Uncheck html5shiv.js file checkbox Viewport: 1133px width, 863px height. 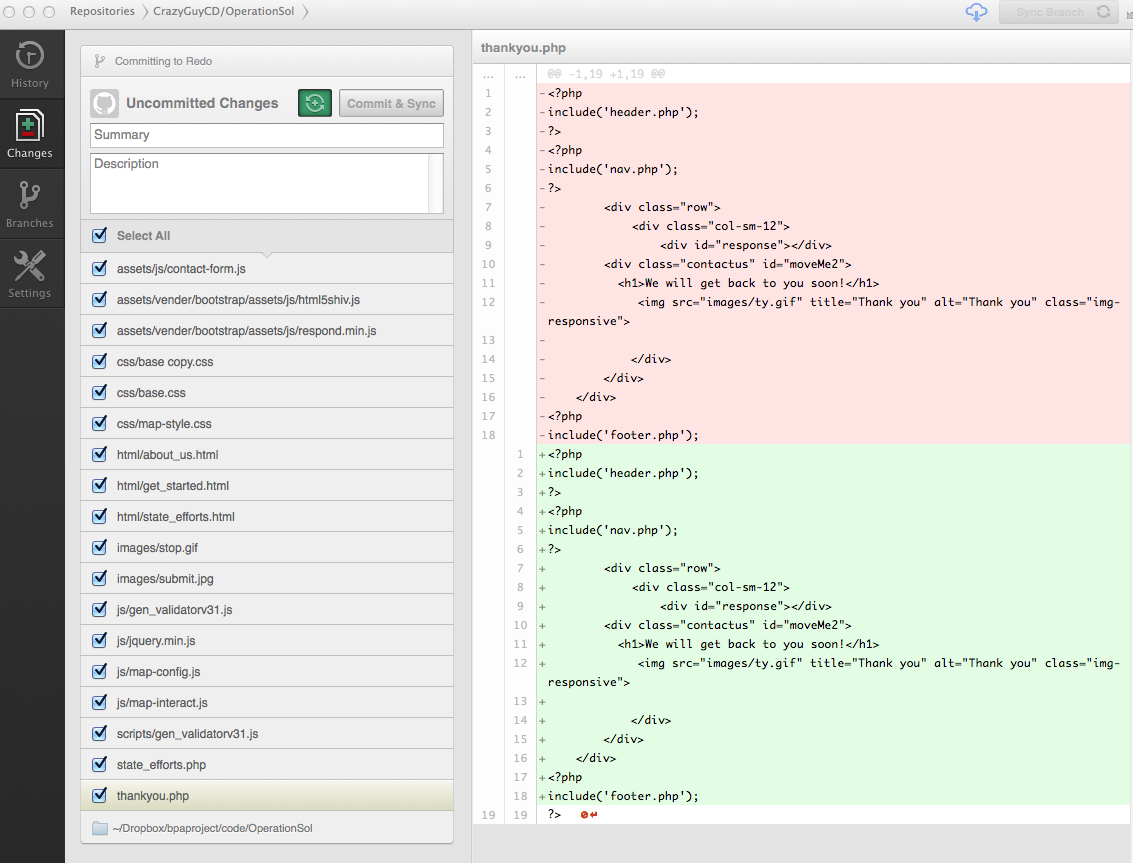(x=100, y=300)
